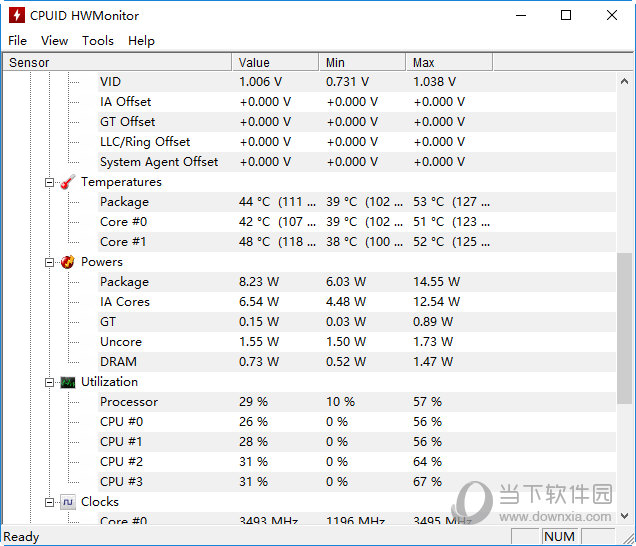
Task: Maximize the HWMonitor window
Action: pos(566,15)
